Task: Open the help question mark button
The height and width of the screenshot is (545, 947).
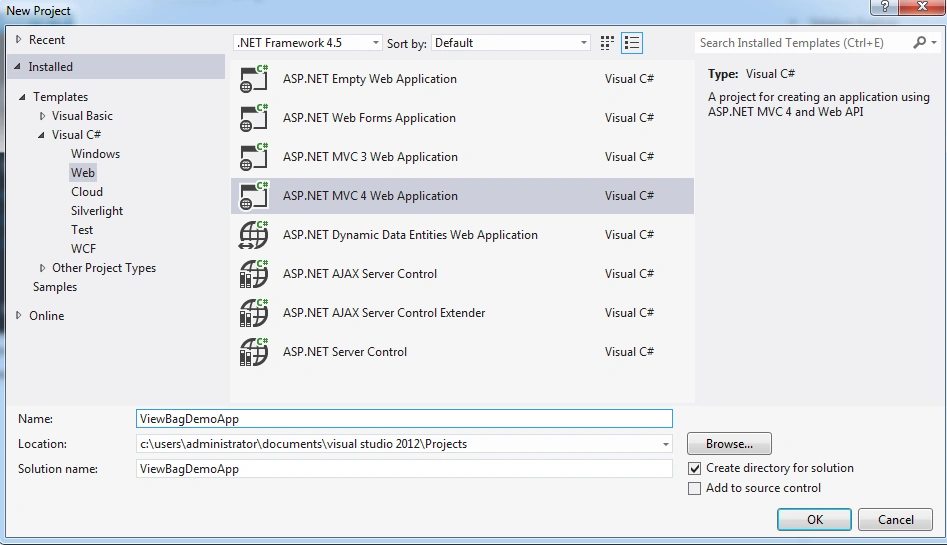Action: click(x=885, y=7)
